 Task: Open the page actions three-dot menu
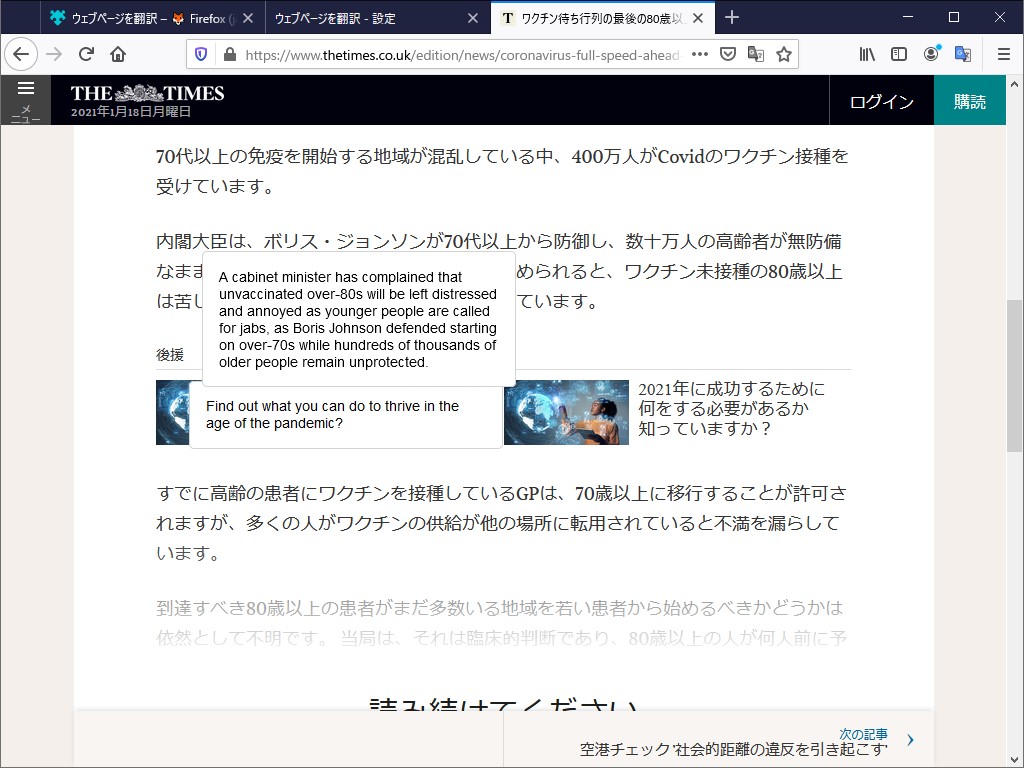pos(699,54)
